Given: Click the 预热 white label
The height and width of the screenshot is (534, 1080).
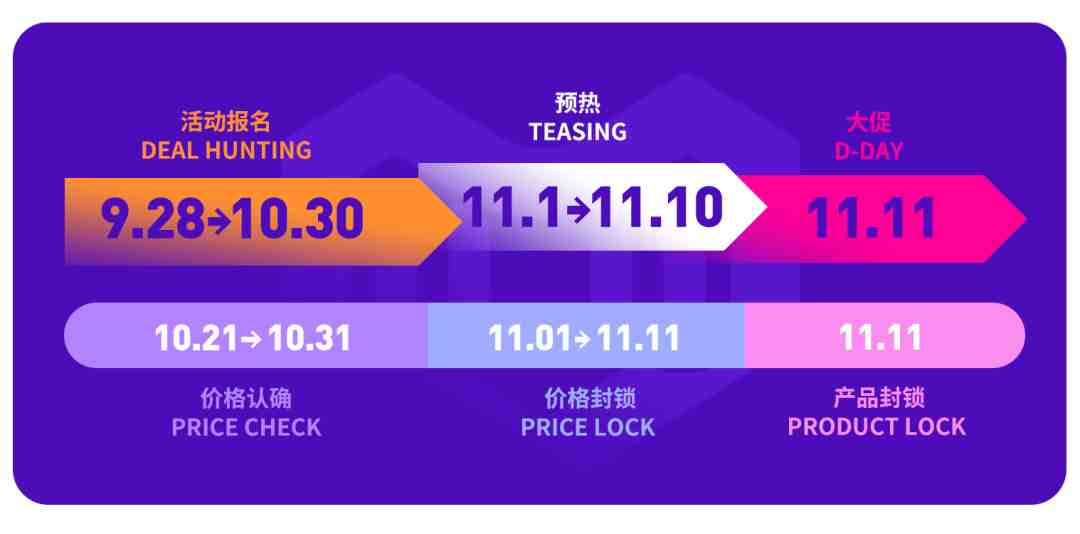Looking at the screenshot, I should [578, 103].
